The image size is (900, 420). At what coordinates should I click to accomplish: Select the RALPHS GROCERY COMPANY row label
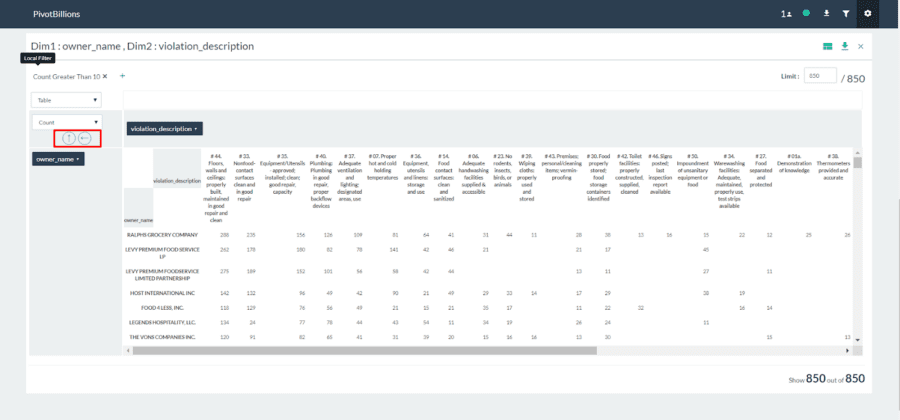162,235
